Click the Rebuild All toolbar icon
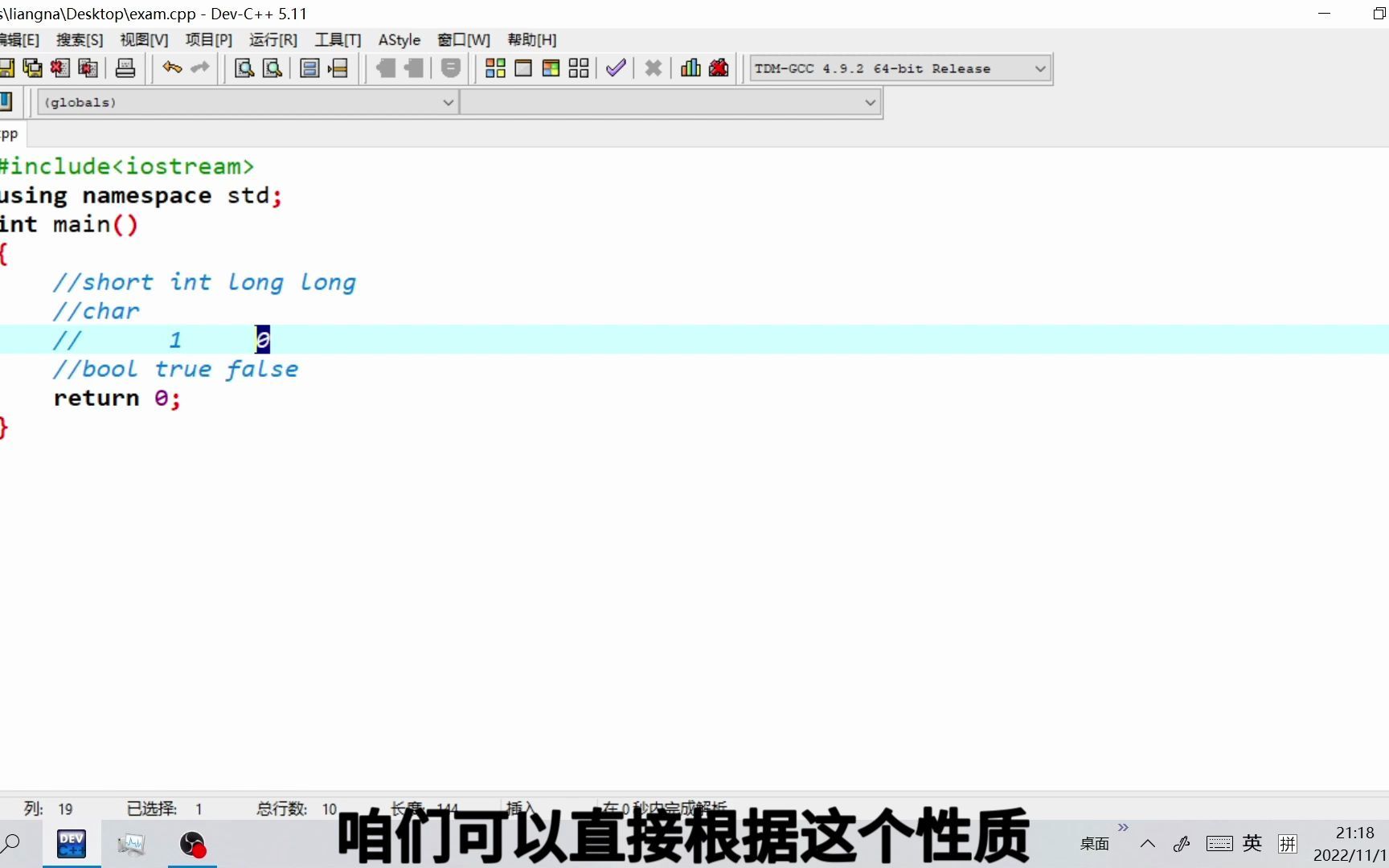This screenshot has height=868, width=1389. pos(579,68)
